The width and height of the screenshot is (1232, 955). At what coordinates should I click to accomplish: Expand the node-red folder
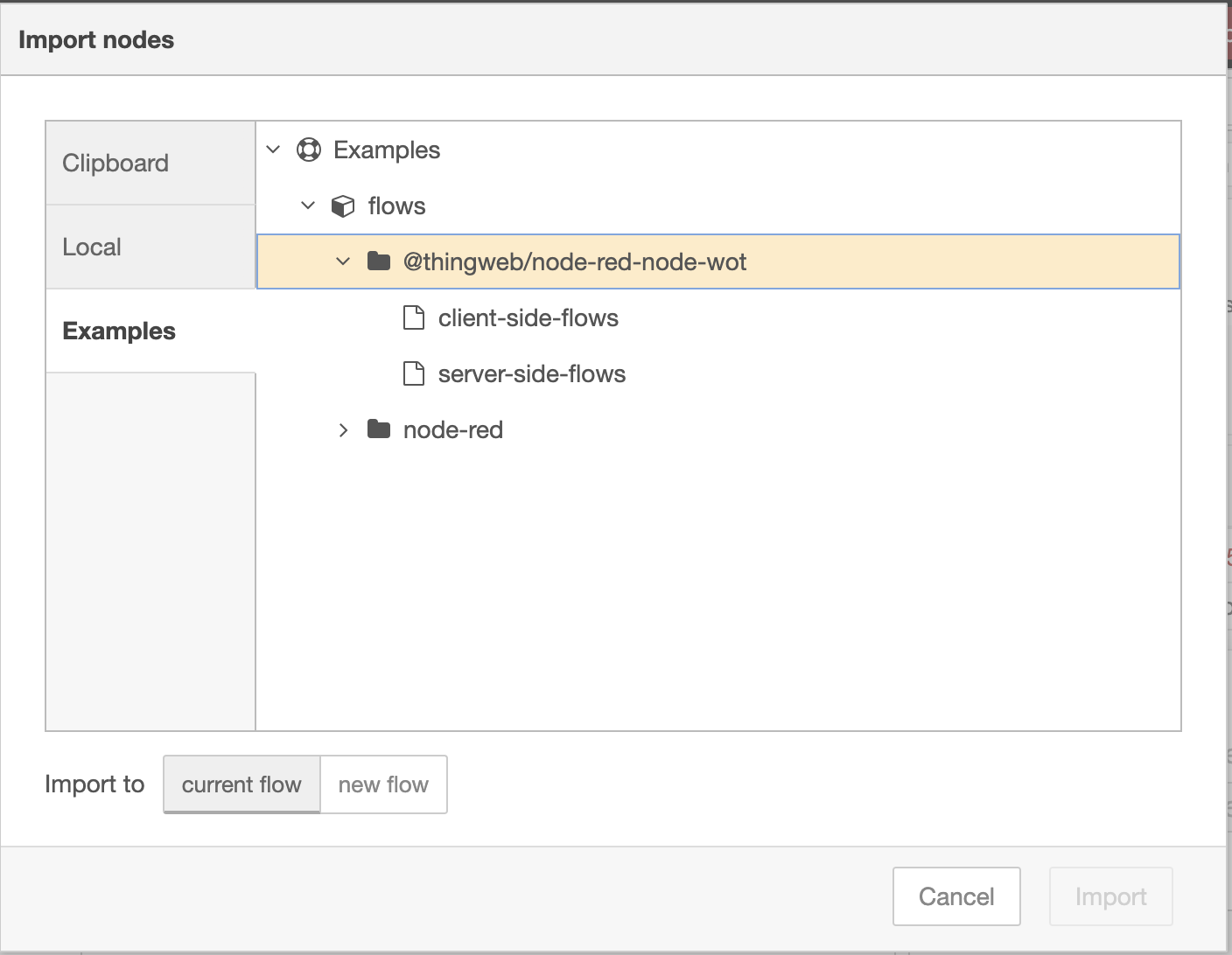(343, 429)
